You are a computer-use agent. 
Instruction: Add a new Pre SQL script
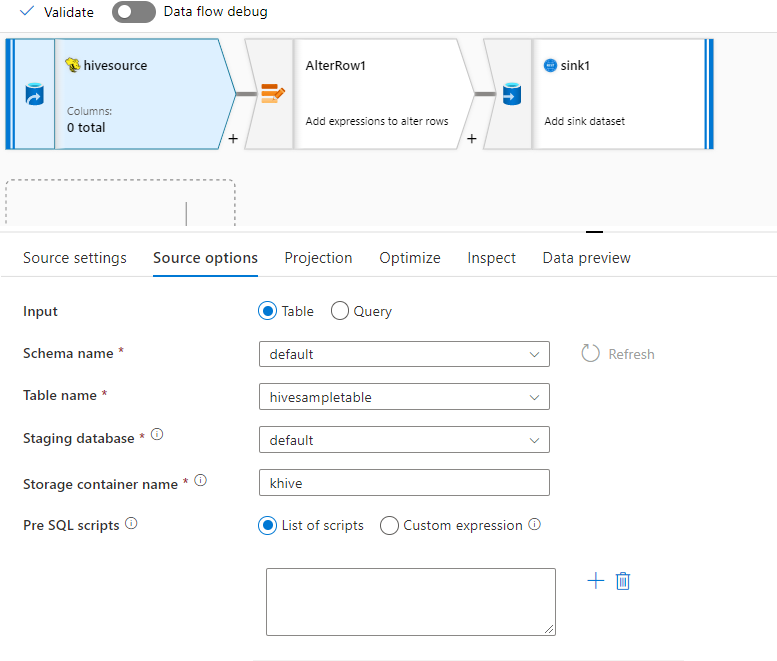pos(596,581)
